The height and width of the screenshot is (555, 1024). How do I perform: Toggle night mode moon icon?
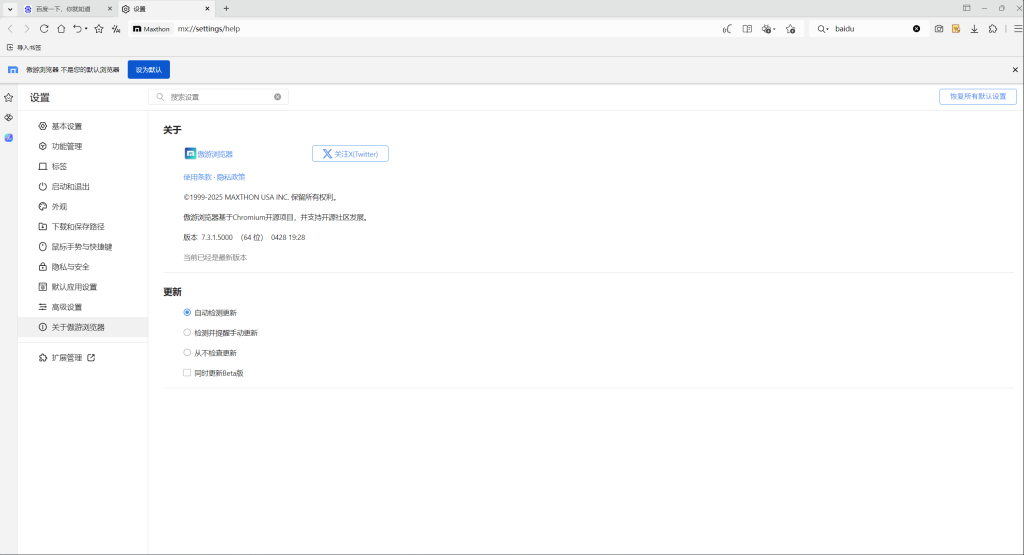click(727, 29)
